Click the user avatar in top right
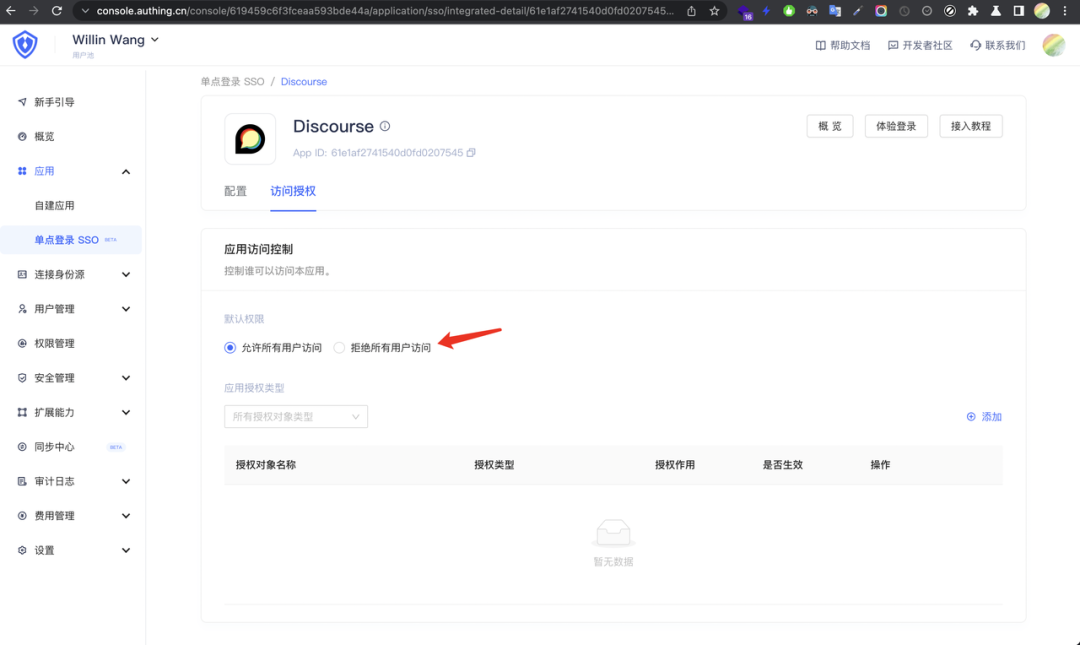Viewport: 1080px width, 645px height. click(1054, 45)
